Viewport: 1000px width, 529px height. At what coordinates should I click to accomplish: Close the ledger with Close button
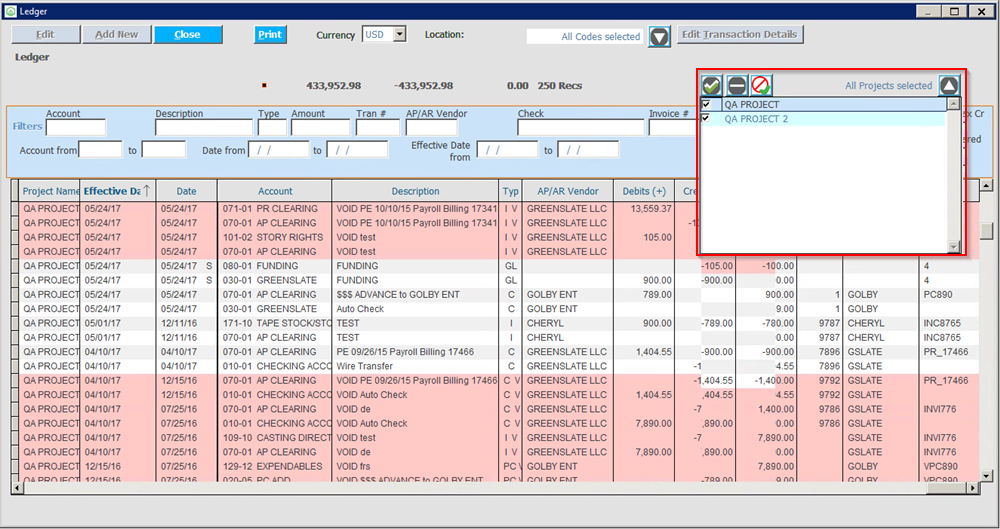pyautogui.click(x=188, y=34)
